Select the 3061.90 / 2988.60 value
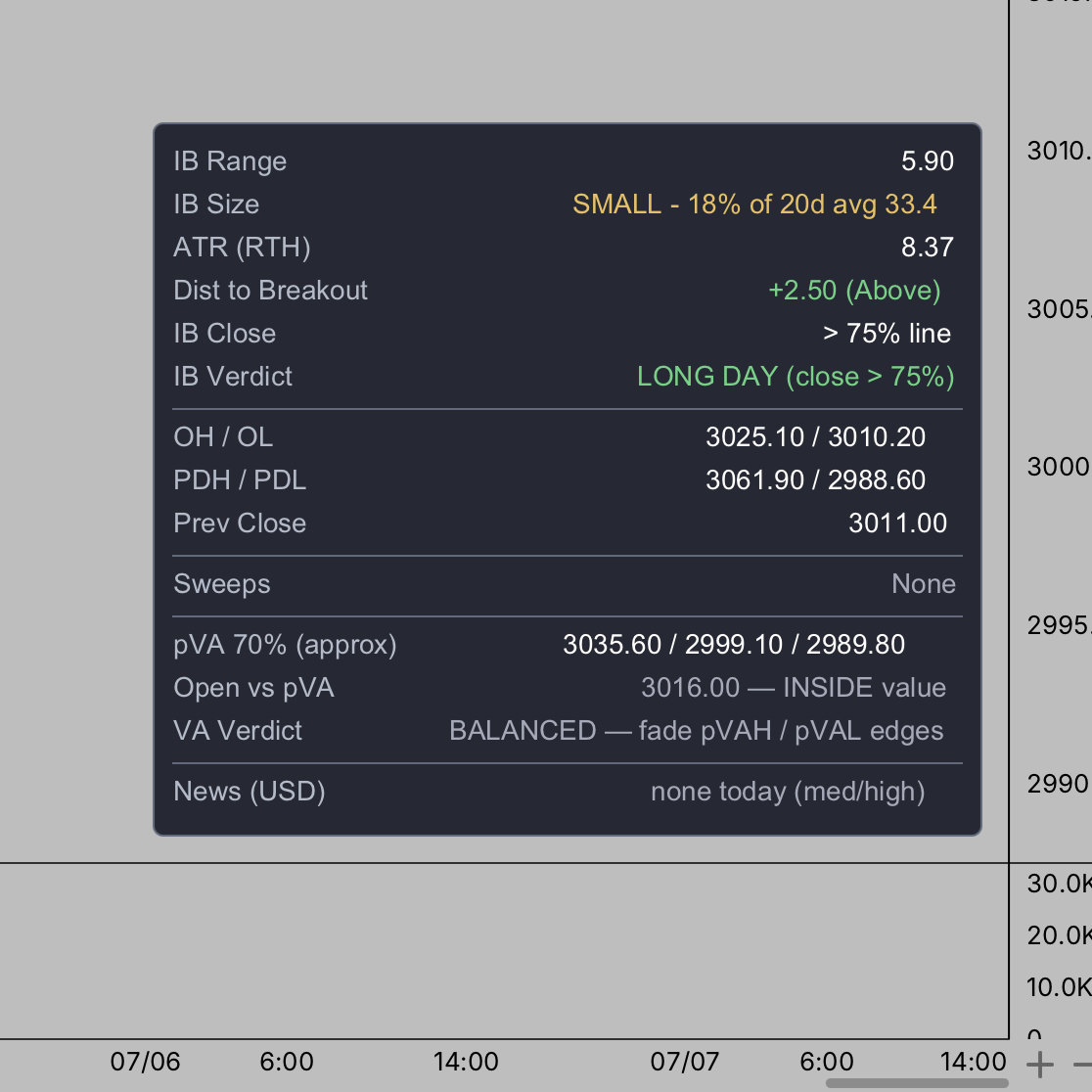The image size is (1092, 1092). 815,480
